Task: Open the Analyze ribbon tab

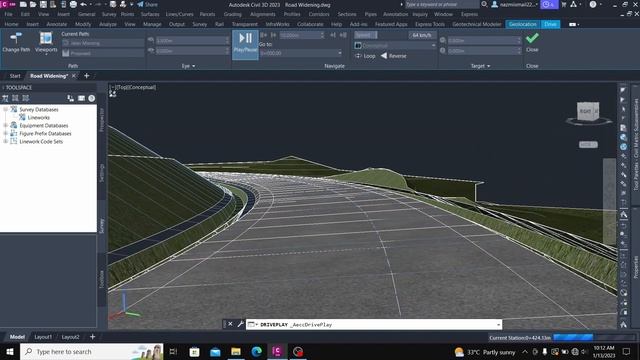Action: tap(108, 24)
